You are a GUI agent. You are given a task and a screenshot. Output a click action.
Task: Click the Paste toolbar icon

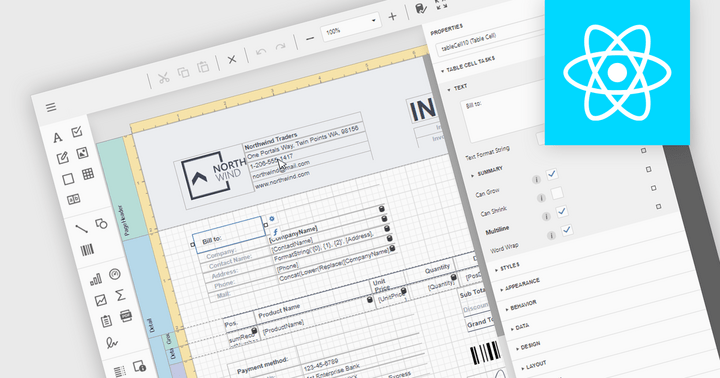pos(203,68)
